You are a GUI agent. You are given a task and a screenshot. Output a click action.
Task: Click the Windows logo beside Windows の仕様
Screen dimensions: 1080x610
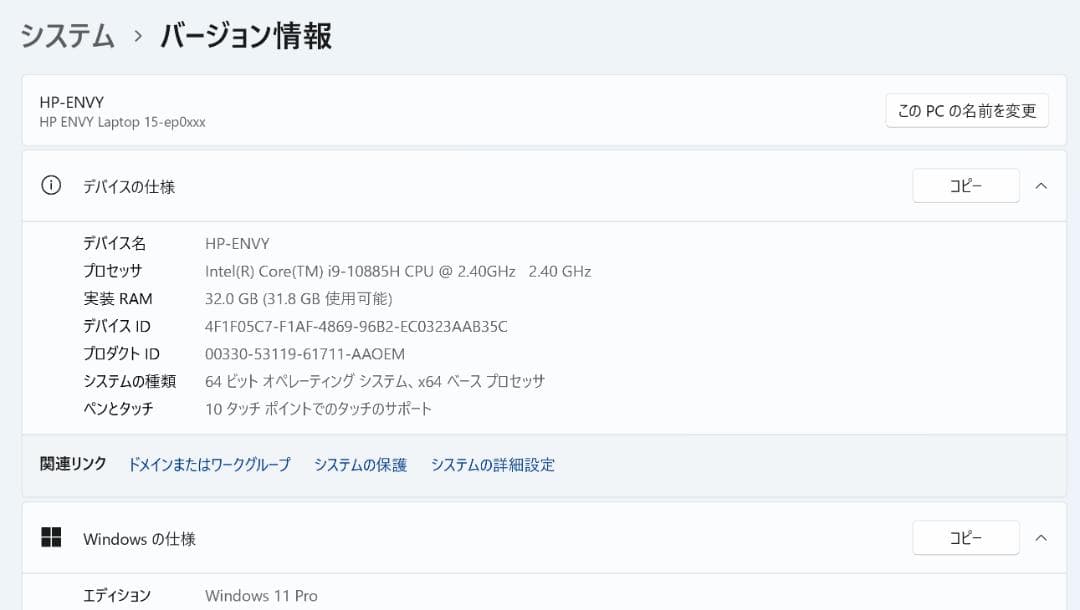(x=51, y=537)
